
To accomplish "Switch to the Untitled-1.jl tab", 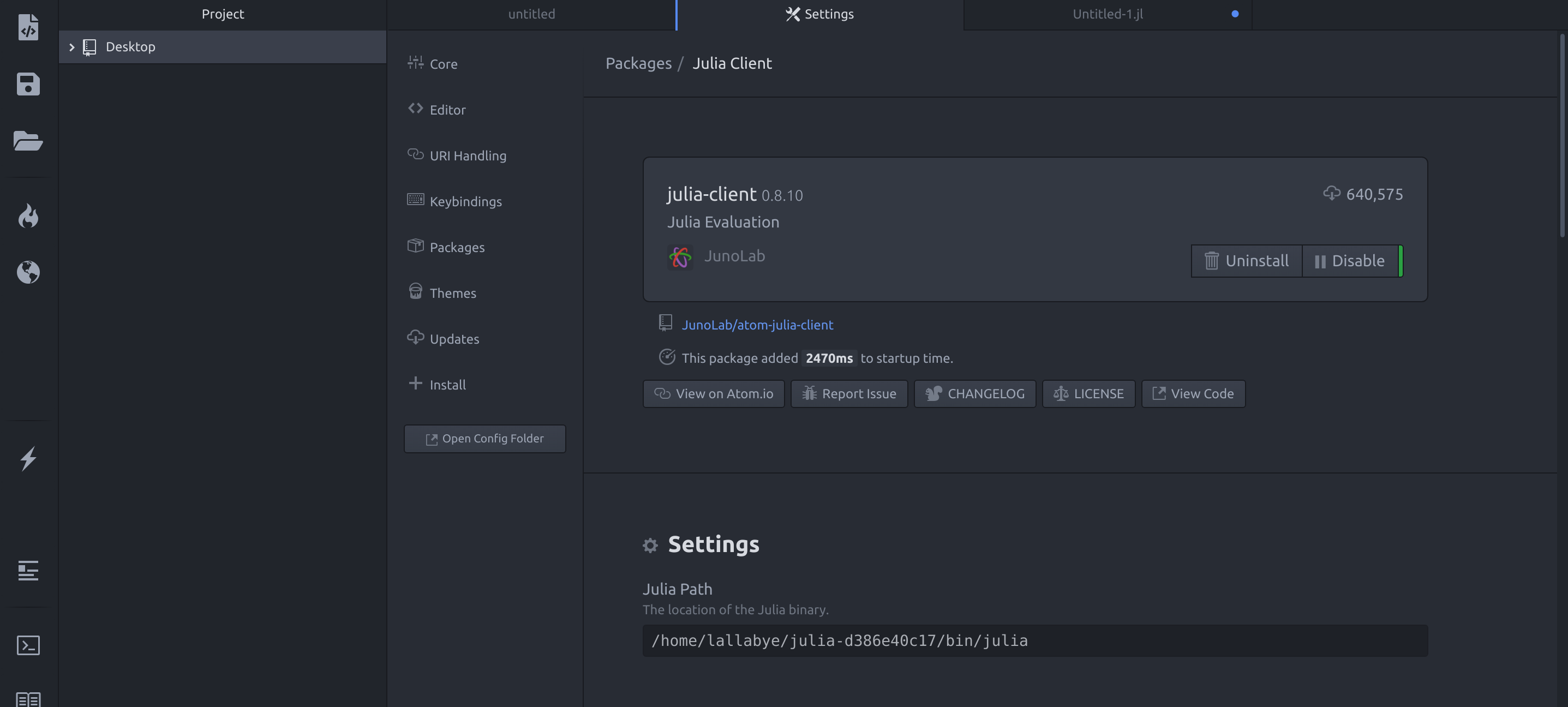I will click(1107, 14).
